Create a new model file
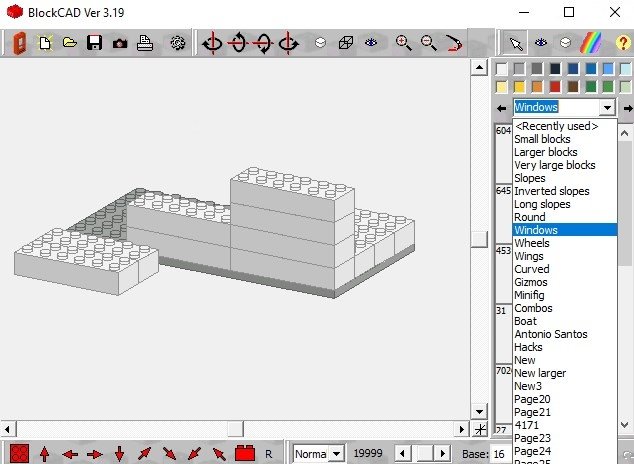The image size is (634, 464). pos(45,43)
